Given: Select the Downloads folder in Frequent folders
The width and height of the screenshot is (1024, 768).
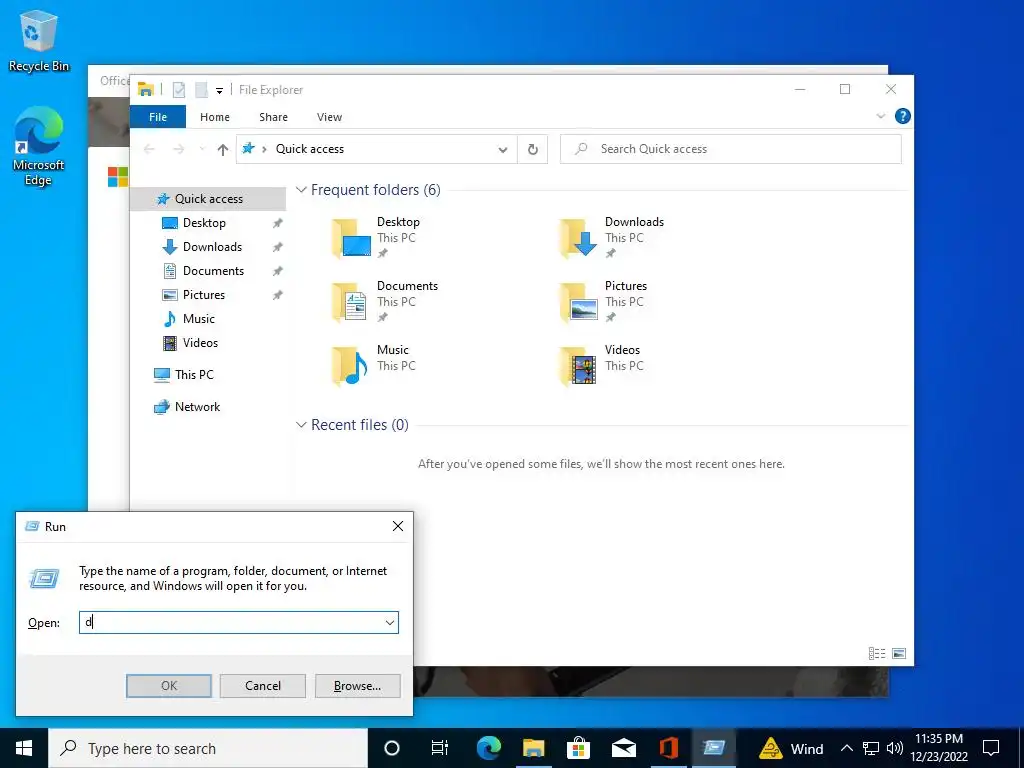Looking at the screenshot, I should 611,238.
